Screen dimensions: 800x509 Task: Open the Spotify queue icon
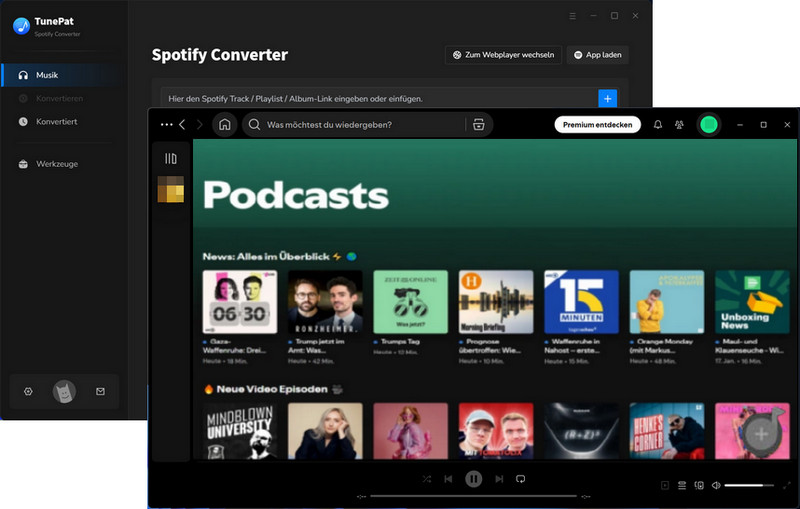point(682,486)
